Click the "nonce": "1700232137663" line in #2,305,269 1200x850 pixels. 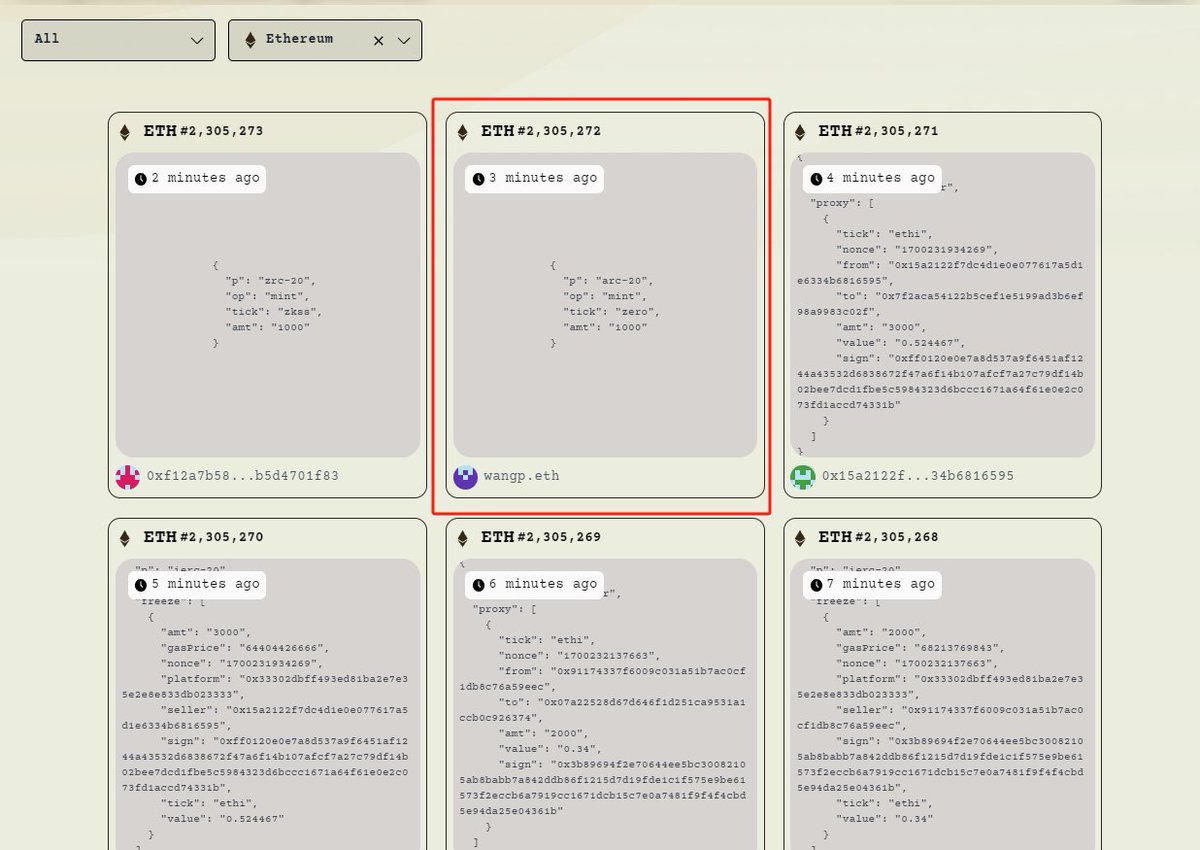pyautogui.click(x=578, y=655)
